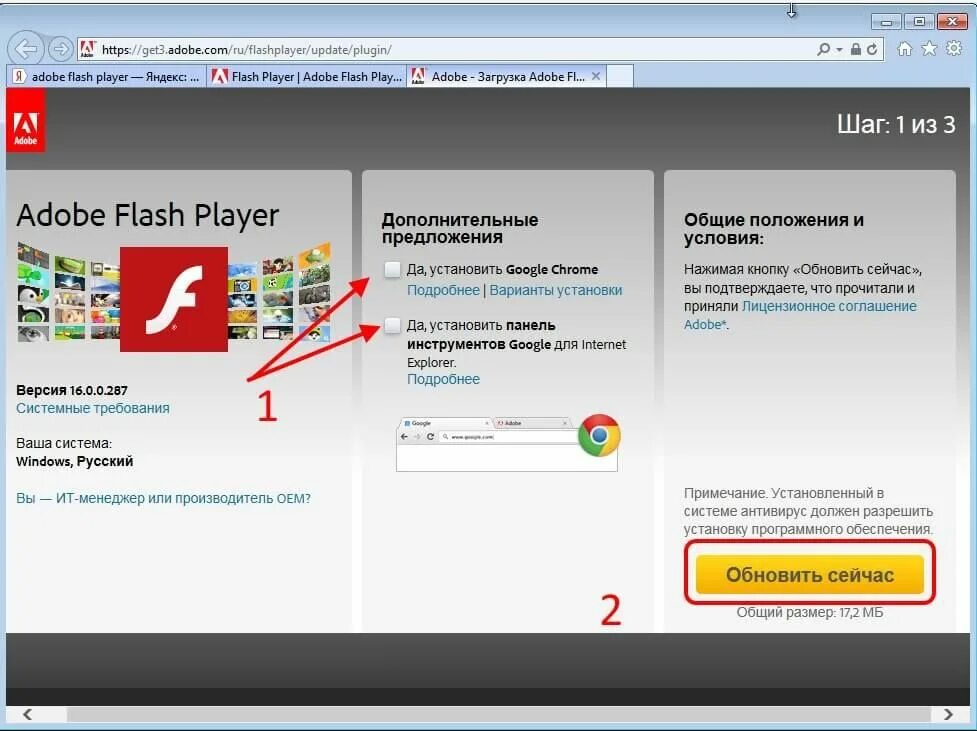Click the horizontal scrollbar thumb
Image resolution: width=977 pixels, height=731 pixels.
click(x=498, y=714)
